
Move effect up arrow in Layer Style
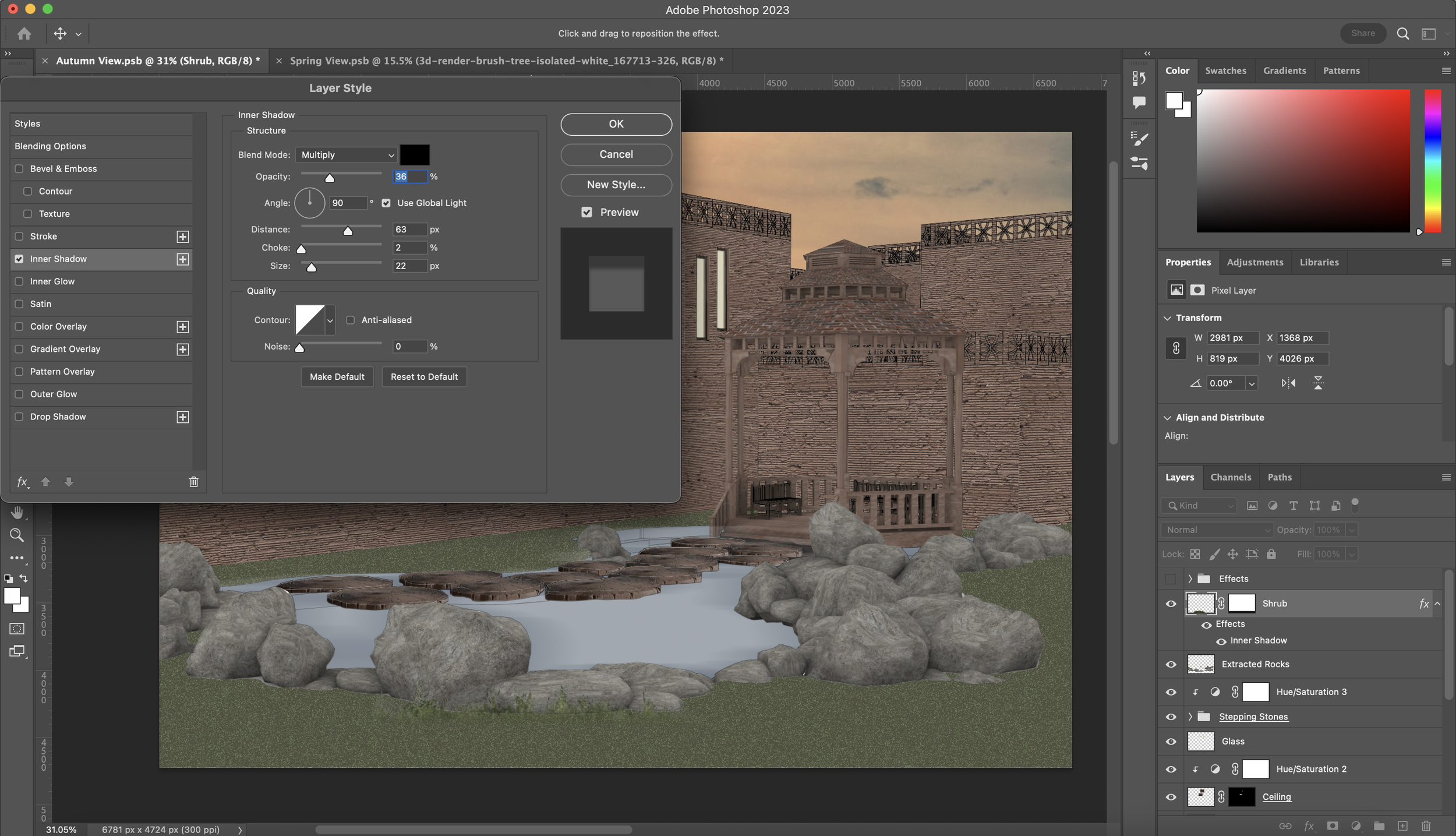click(45, 482)
